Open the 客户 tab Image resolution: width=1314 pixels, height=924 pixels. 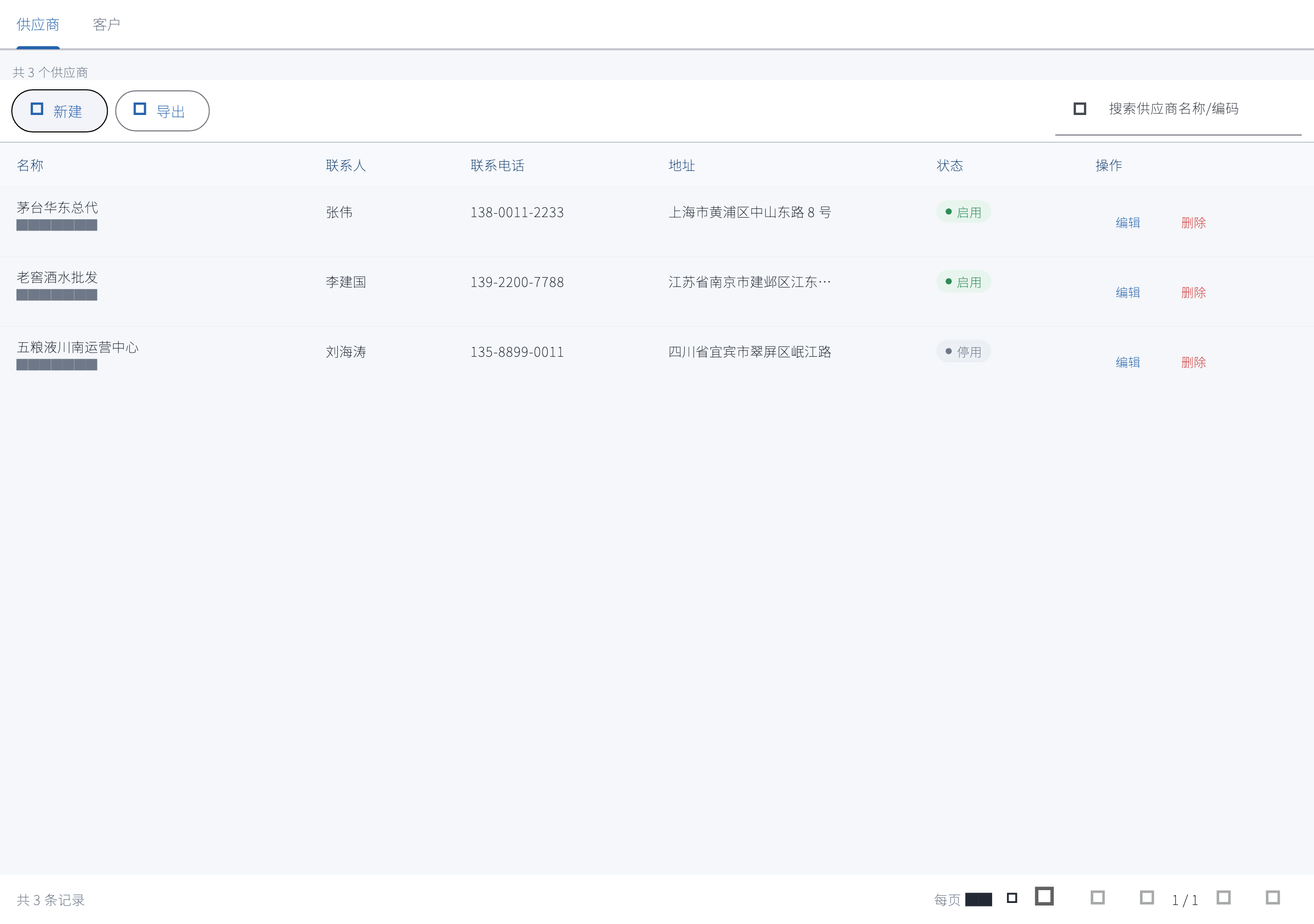[106, 25]
